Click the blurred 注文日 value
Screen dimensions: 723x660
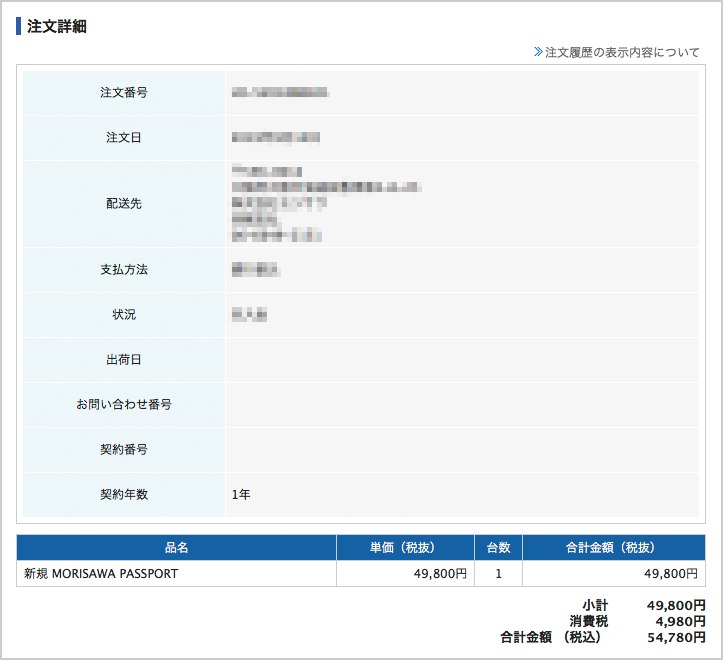pyautogui.click(x=276, y=137)
